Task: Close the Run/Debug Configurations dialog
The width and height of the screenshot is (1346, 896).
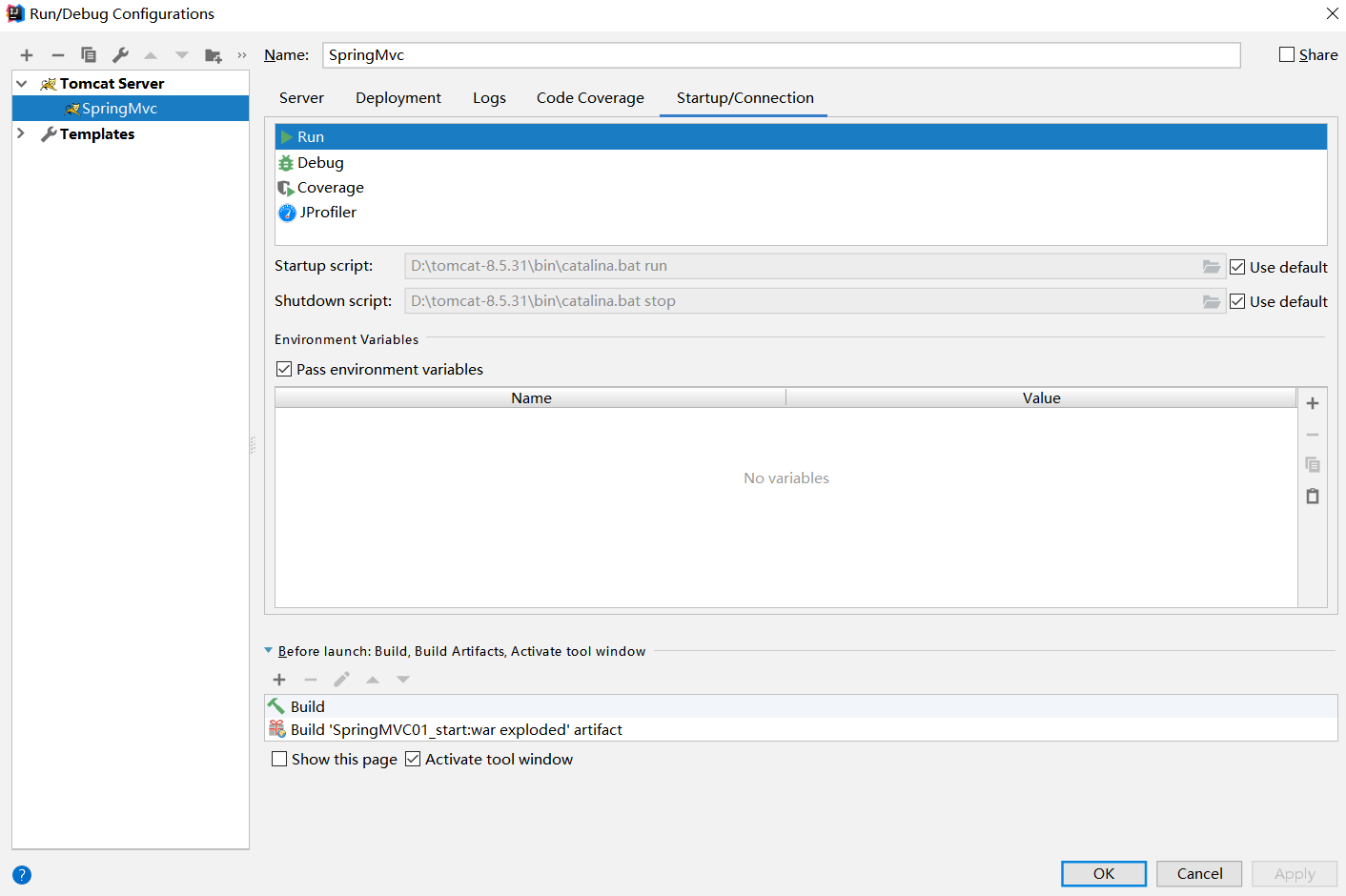Action: tap(1333, 13)
